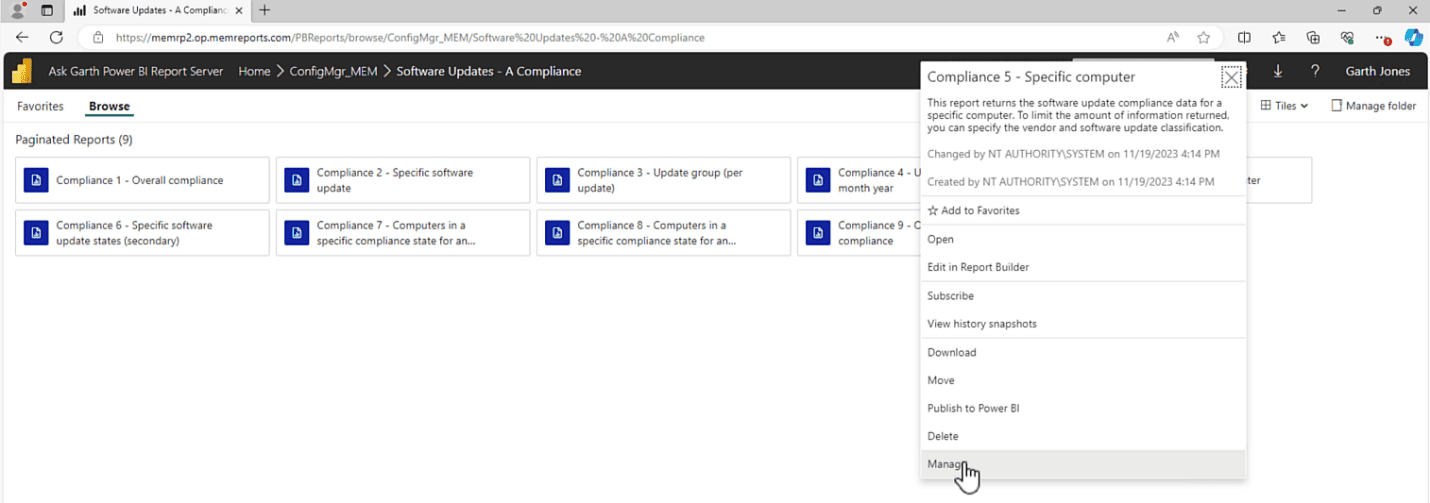
Task: Click the site info lock icon
Action: coord(98,37)
